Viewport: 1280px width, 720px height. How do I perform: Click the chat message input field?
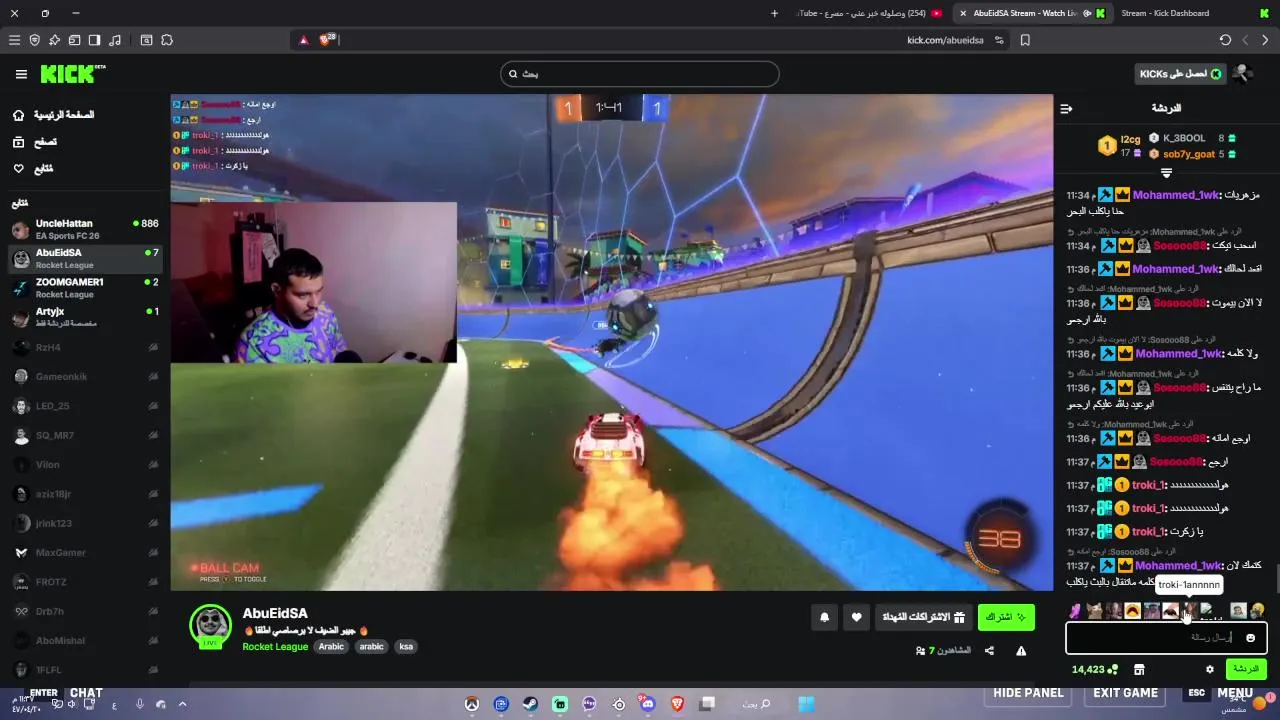click(1166, 637)
